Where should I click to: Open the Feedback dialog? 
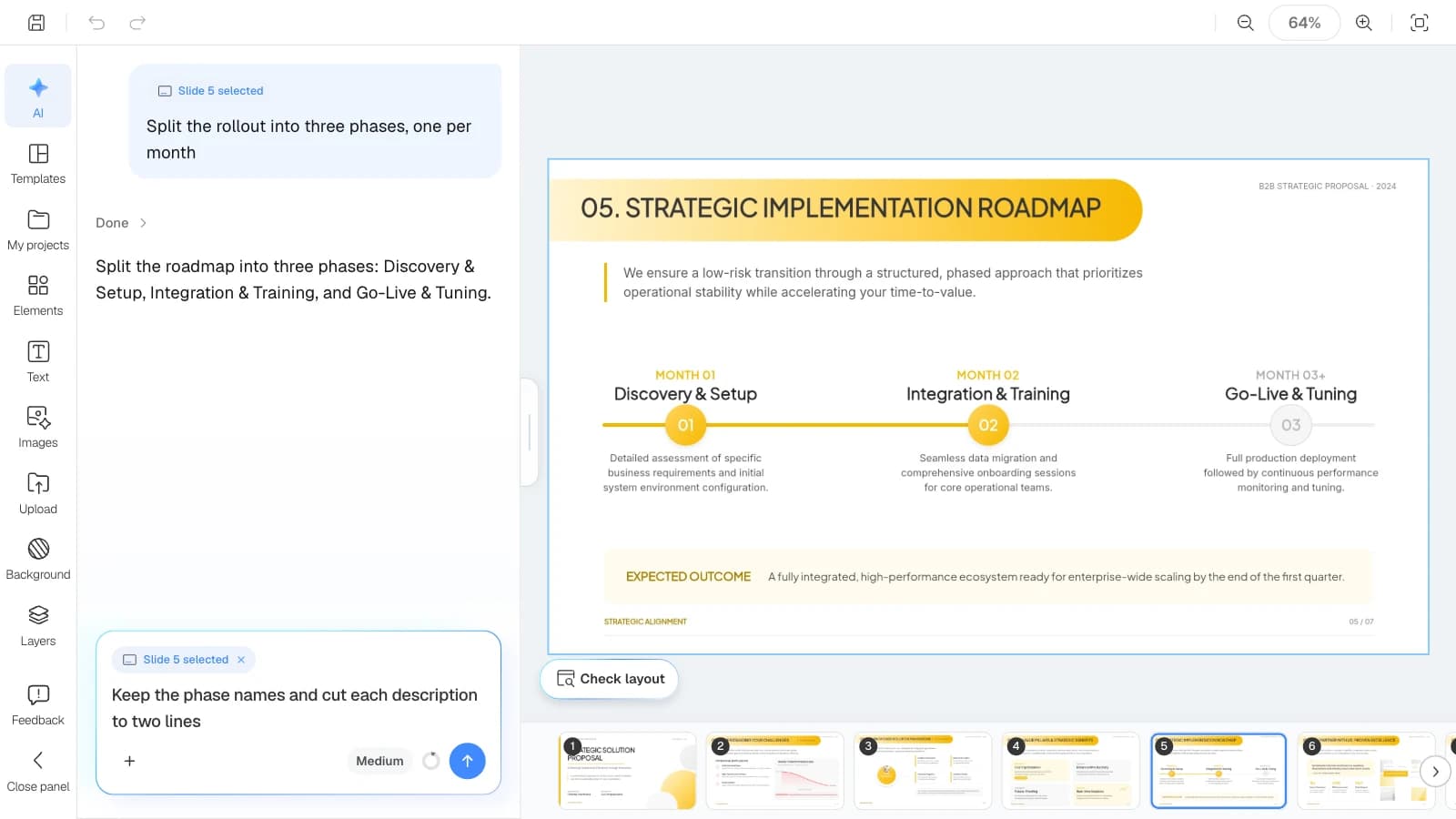[38, 705]
